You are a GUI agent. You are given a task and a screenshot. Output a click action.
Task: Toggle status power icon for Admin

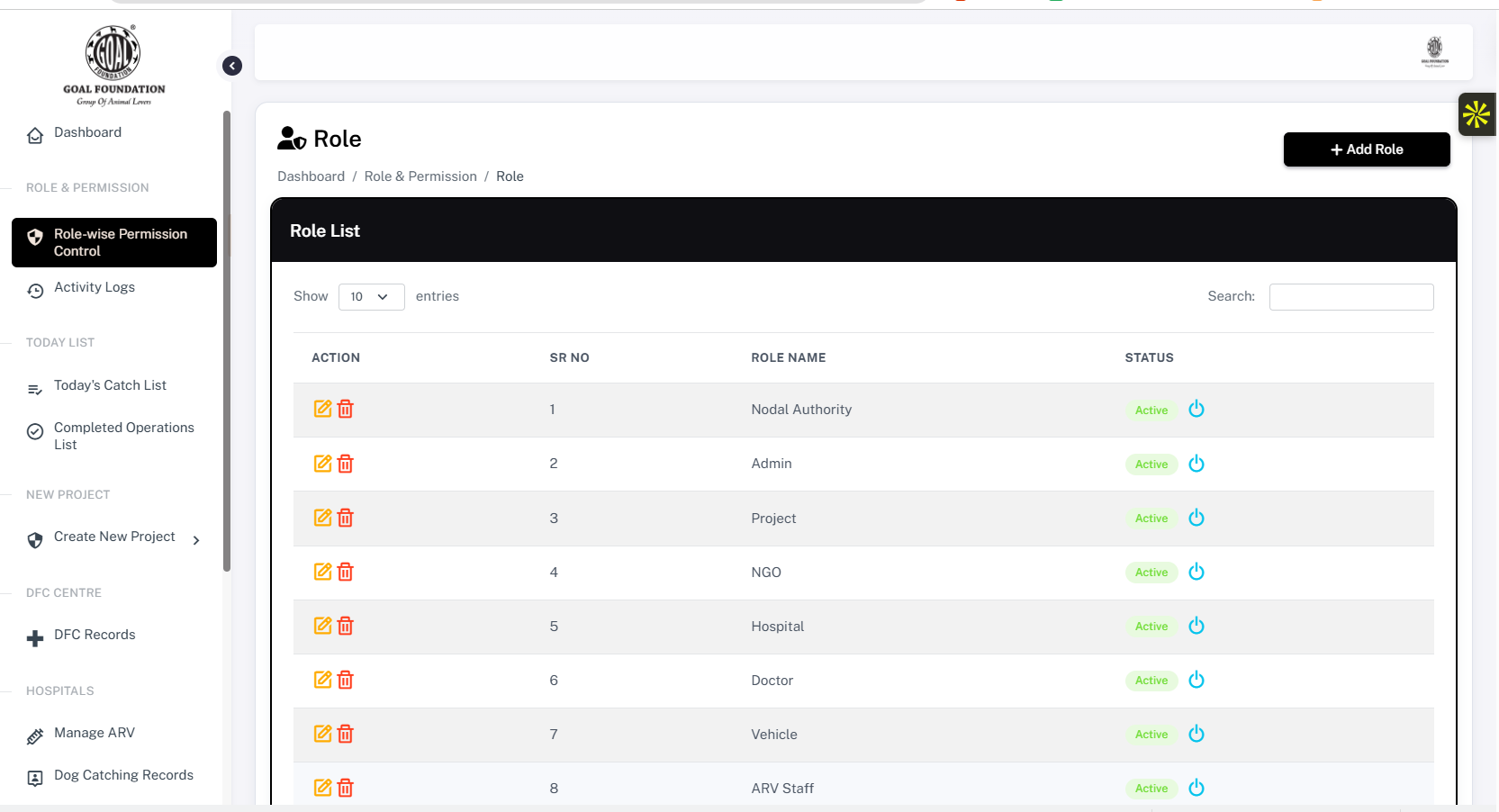(x=1196, y=464)
